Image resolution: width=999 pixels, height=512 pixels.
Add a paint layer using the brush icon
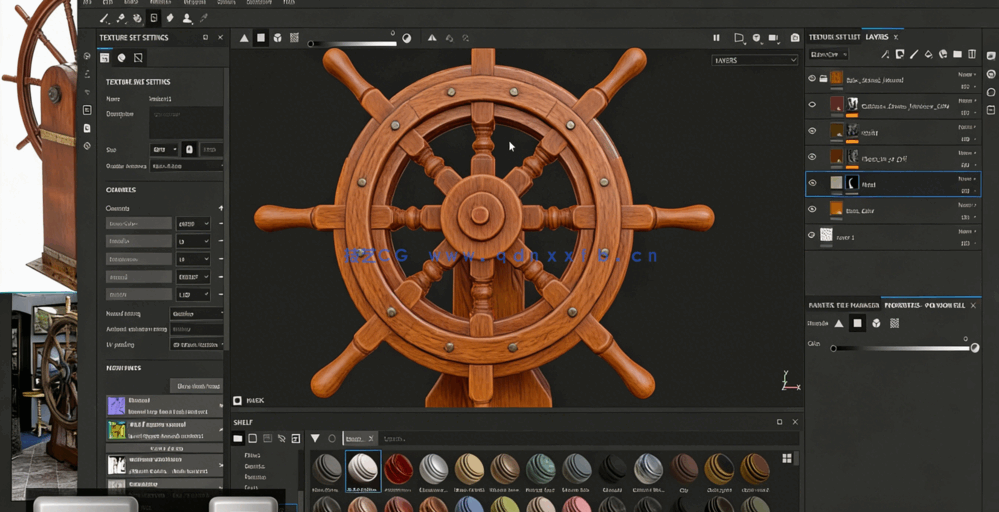(x=914, y=55)
